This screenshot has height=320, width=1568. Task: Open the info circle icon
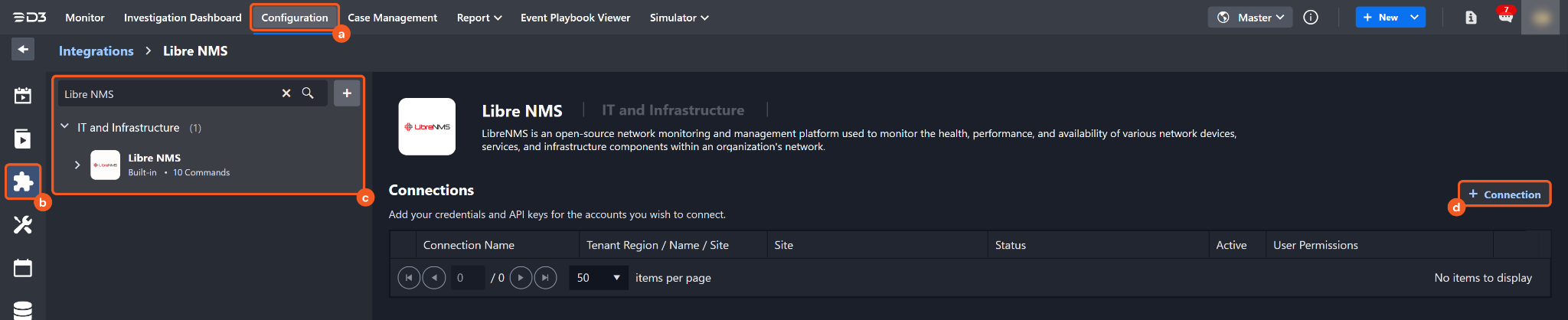pos(1311,18)
